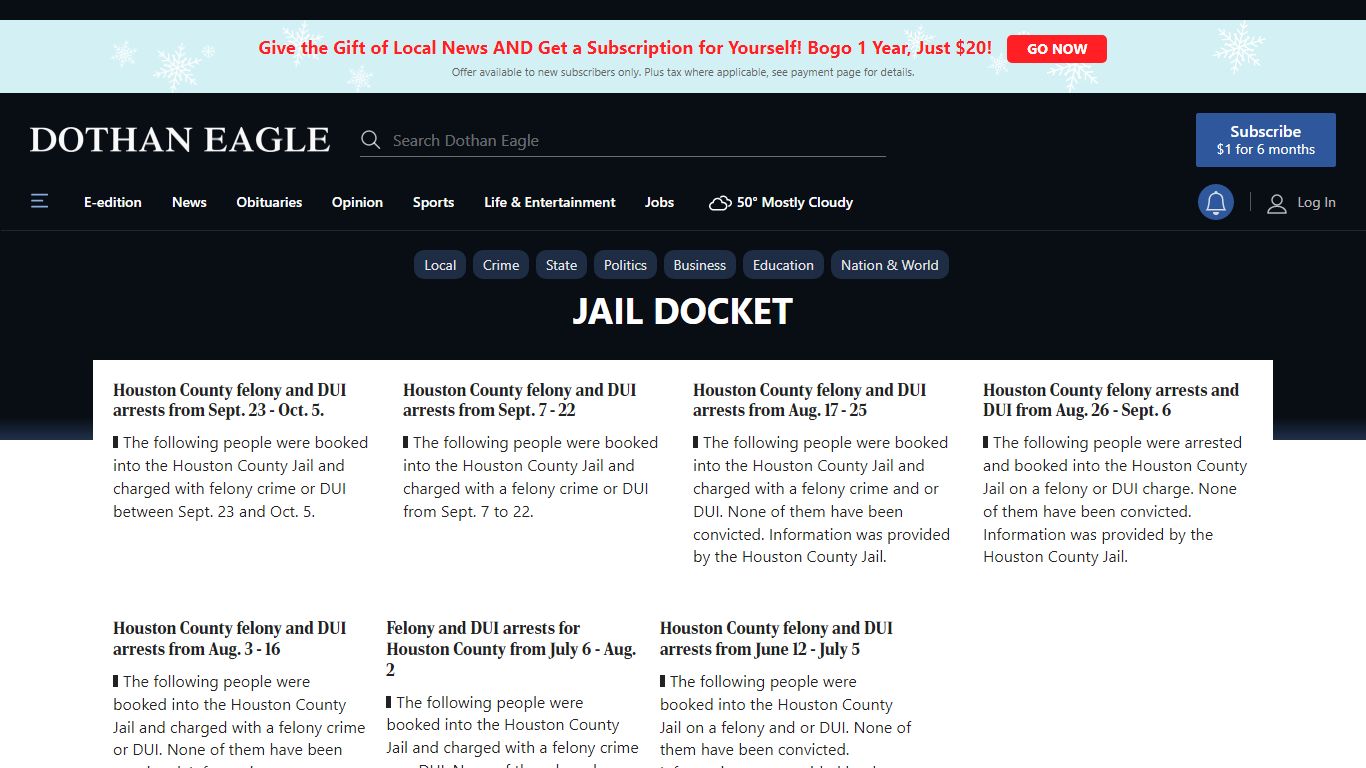Open the Sports menu item

[x=433, y=202]
